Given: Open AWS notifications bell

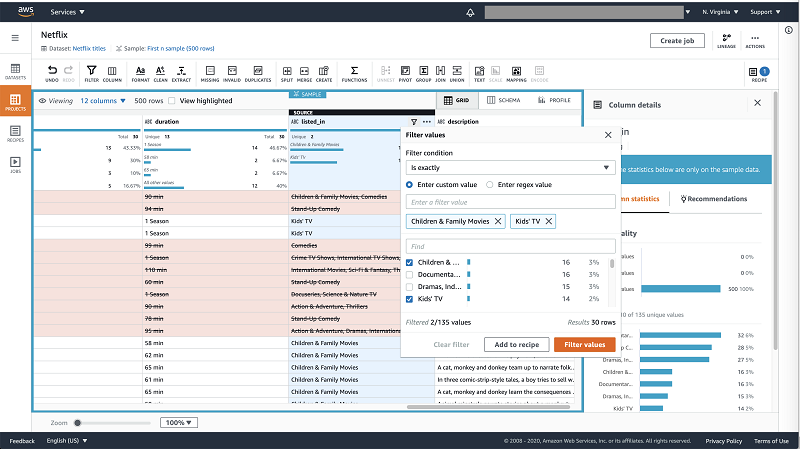Looking at the screenshot, I should pyautogui.click(x=470, y=12).
